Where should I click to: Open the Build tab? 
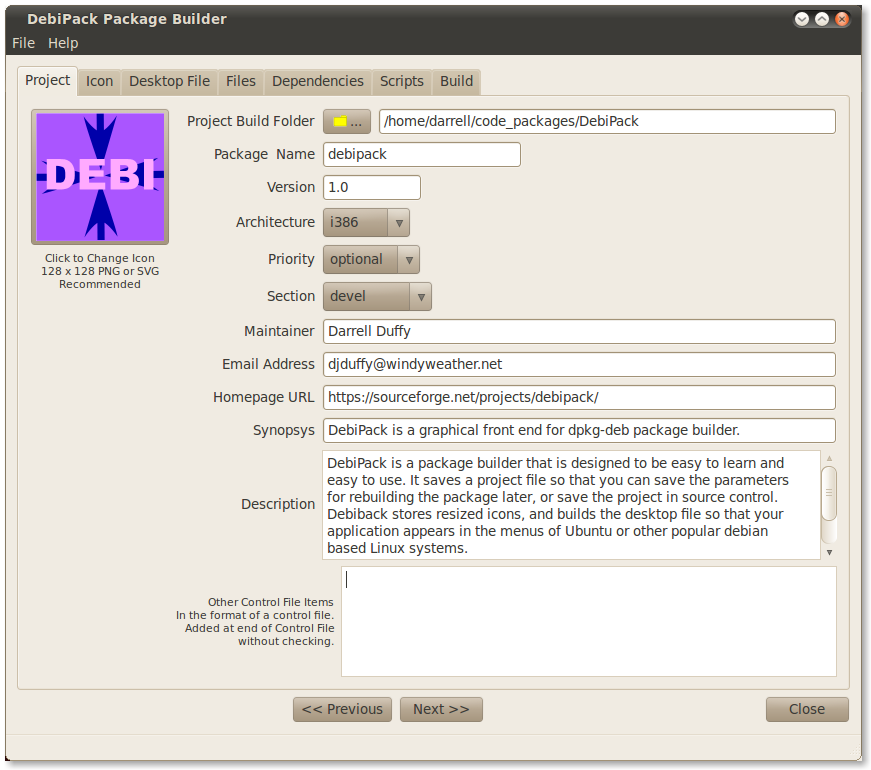point(457,81)
